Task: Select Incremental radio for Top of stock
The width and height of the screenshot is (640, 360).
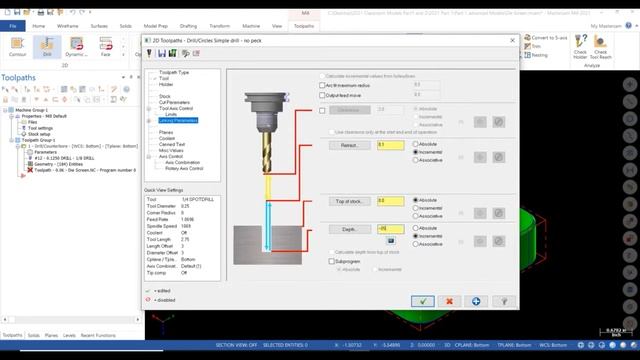Action: pyautogui.click(x=416, y=208)
